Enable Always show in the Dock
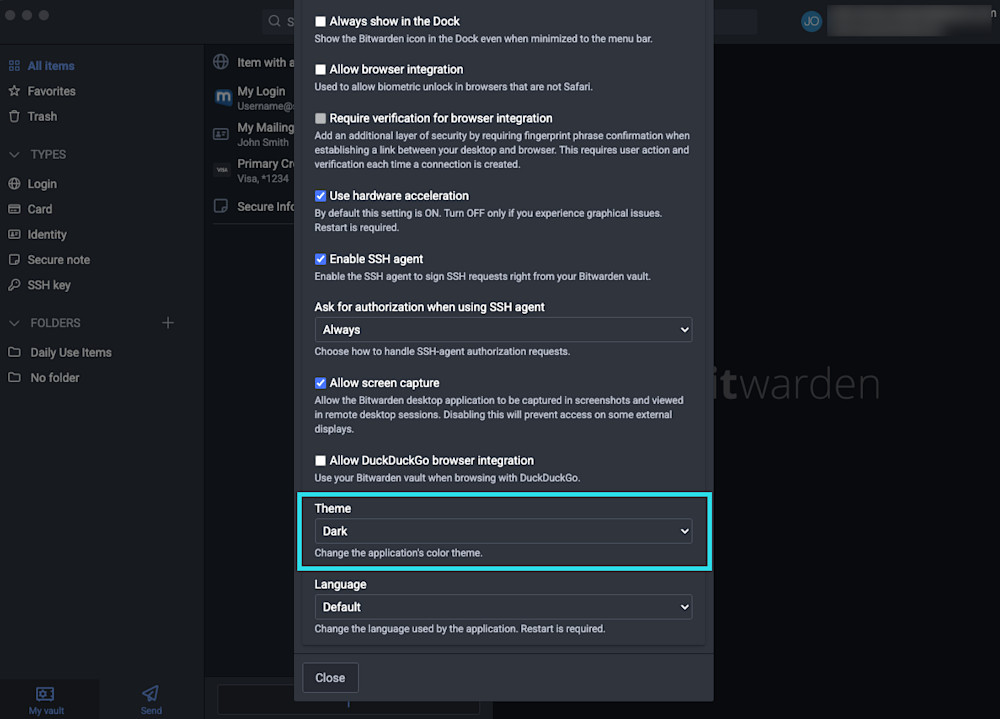1000x719 pixels. pos(321,21)
